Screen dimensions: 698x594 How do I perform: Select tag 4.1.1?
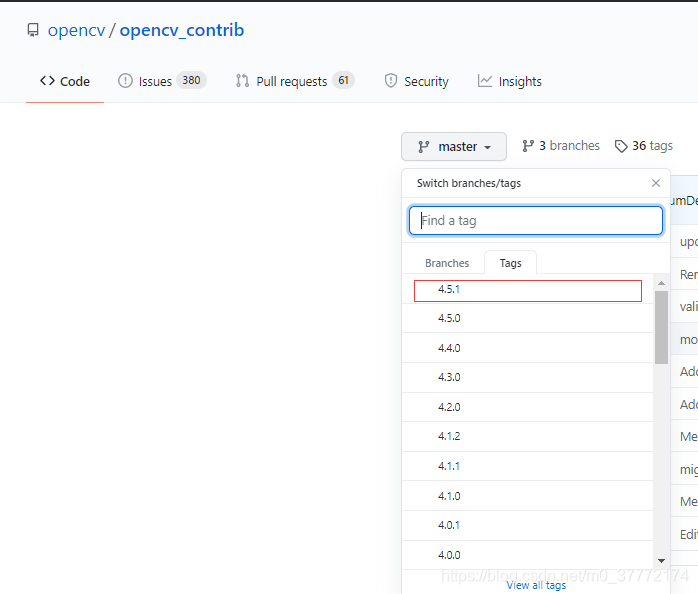[x=528, y=466]
